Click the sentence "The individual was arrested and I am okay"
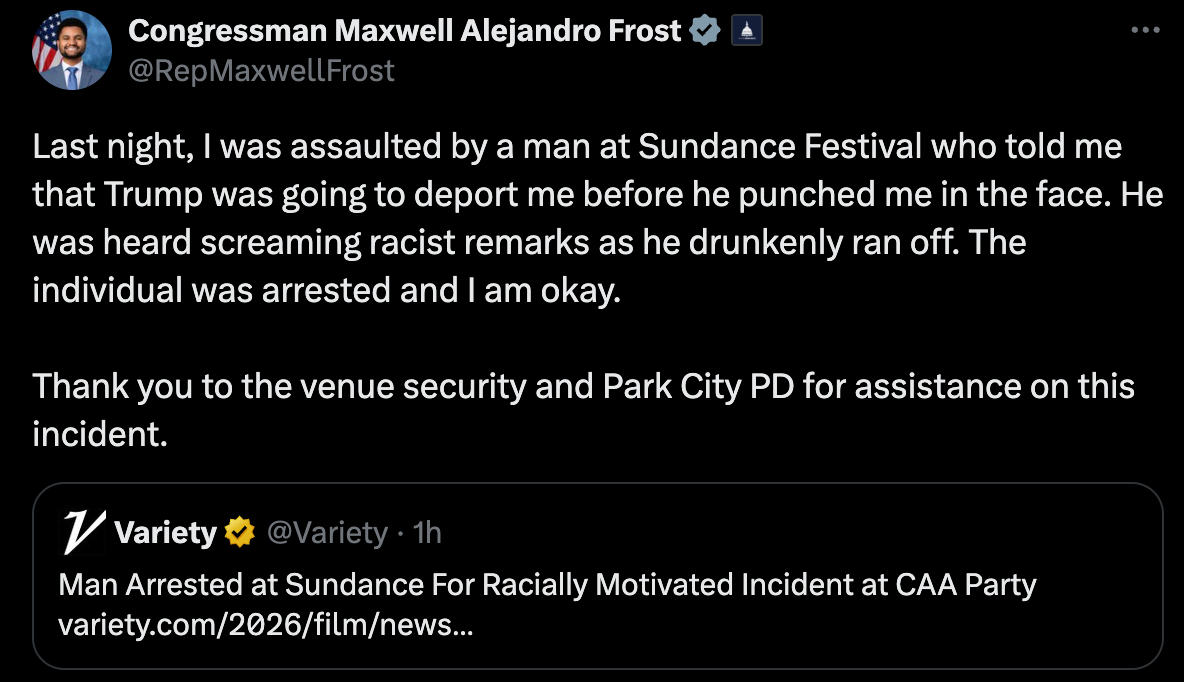Screen dimensions: 1184x682 point(322,290)
